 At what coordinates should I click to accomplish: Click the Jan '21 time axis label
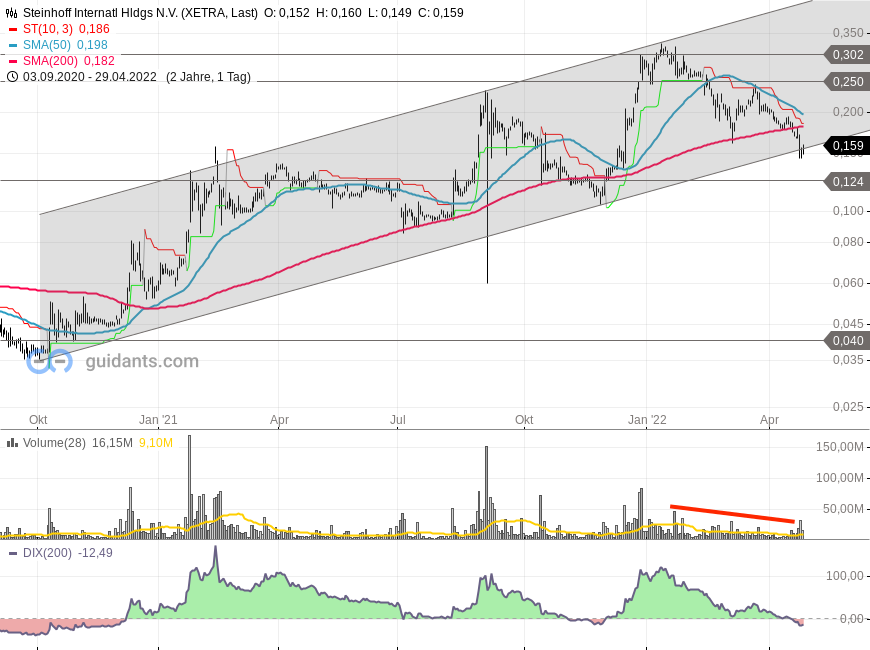pyautogui.click(x=158, y=420)
